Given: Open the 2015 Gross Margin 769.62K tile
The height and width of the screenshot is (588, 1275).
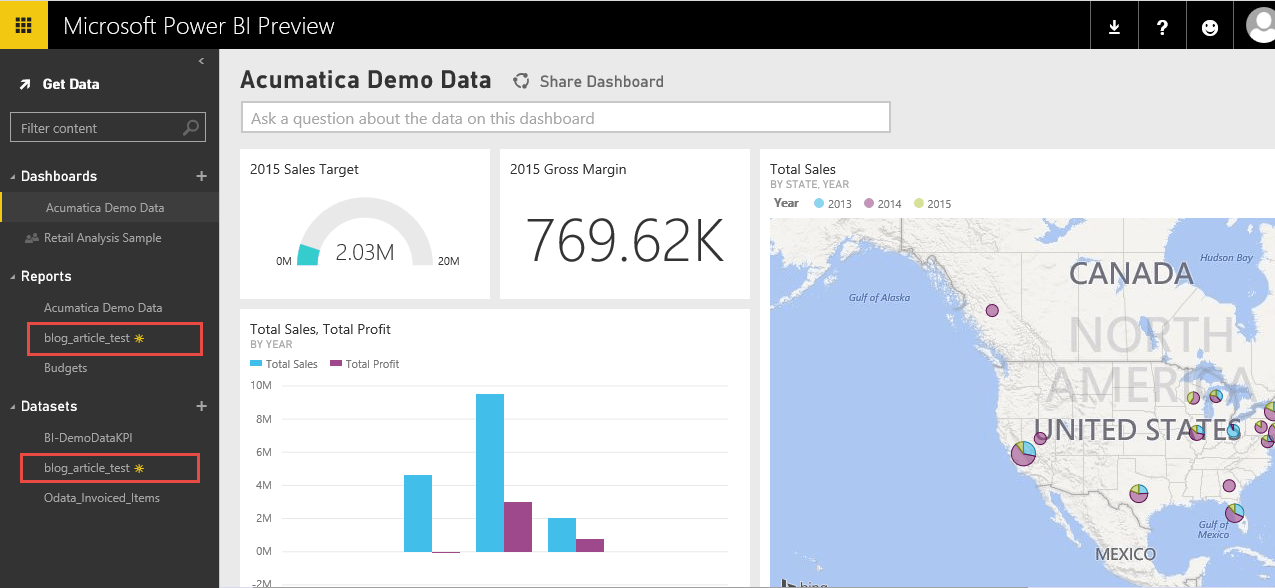Looking at the screenshot, I should (625, 224).
